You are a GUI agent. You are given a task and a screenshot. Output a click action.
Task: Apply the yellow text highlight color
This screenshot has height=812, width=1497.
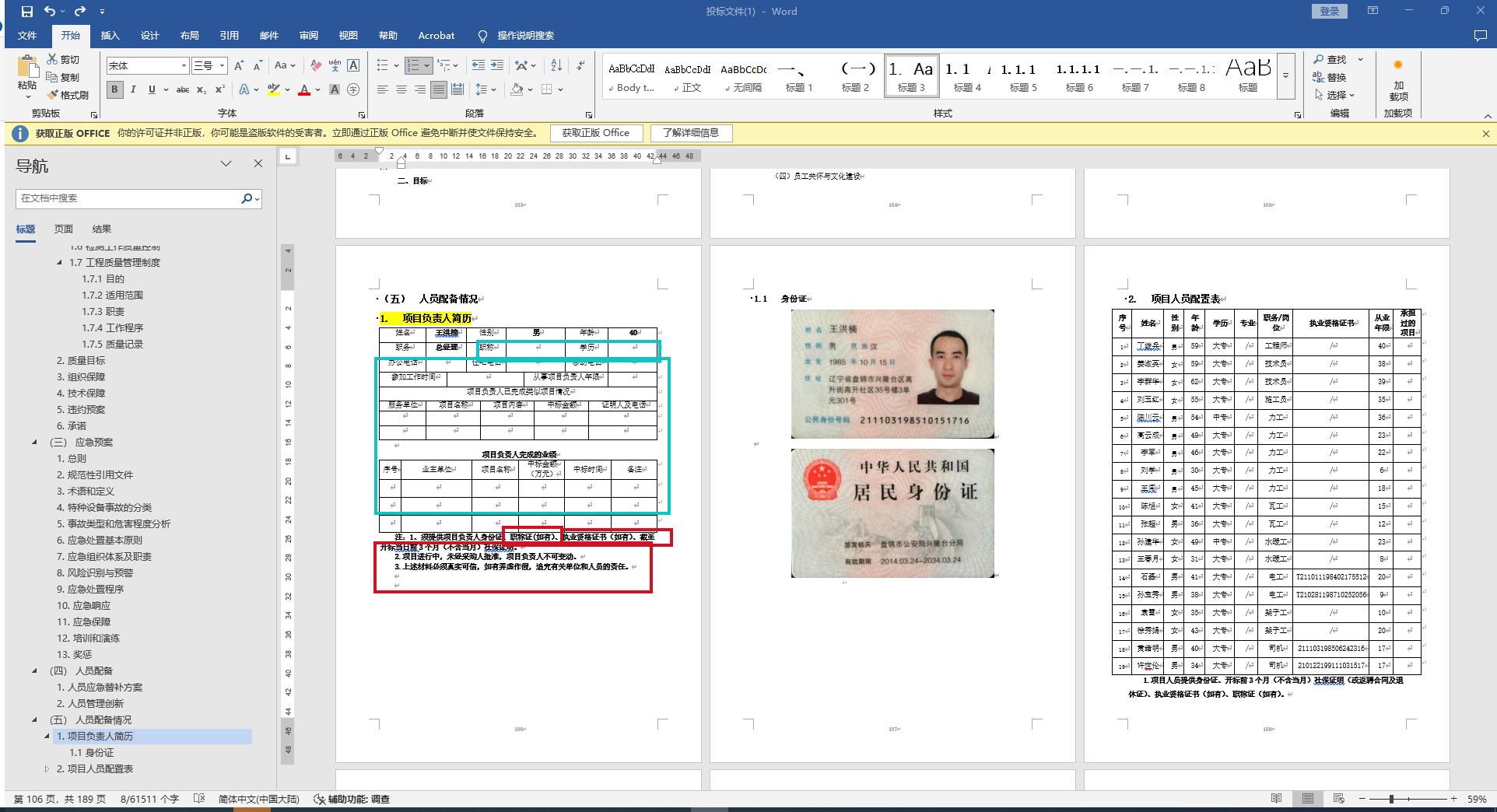pyautogui.click(x=273, y=89)
